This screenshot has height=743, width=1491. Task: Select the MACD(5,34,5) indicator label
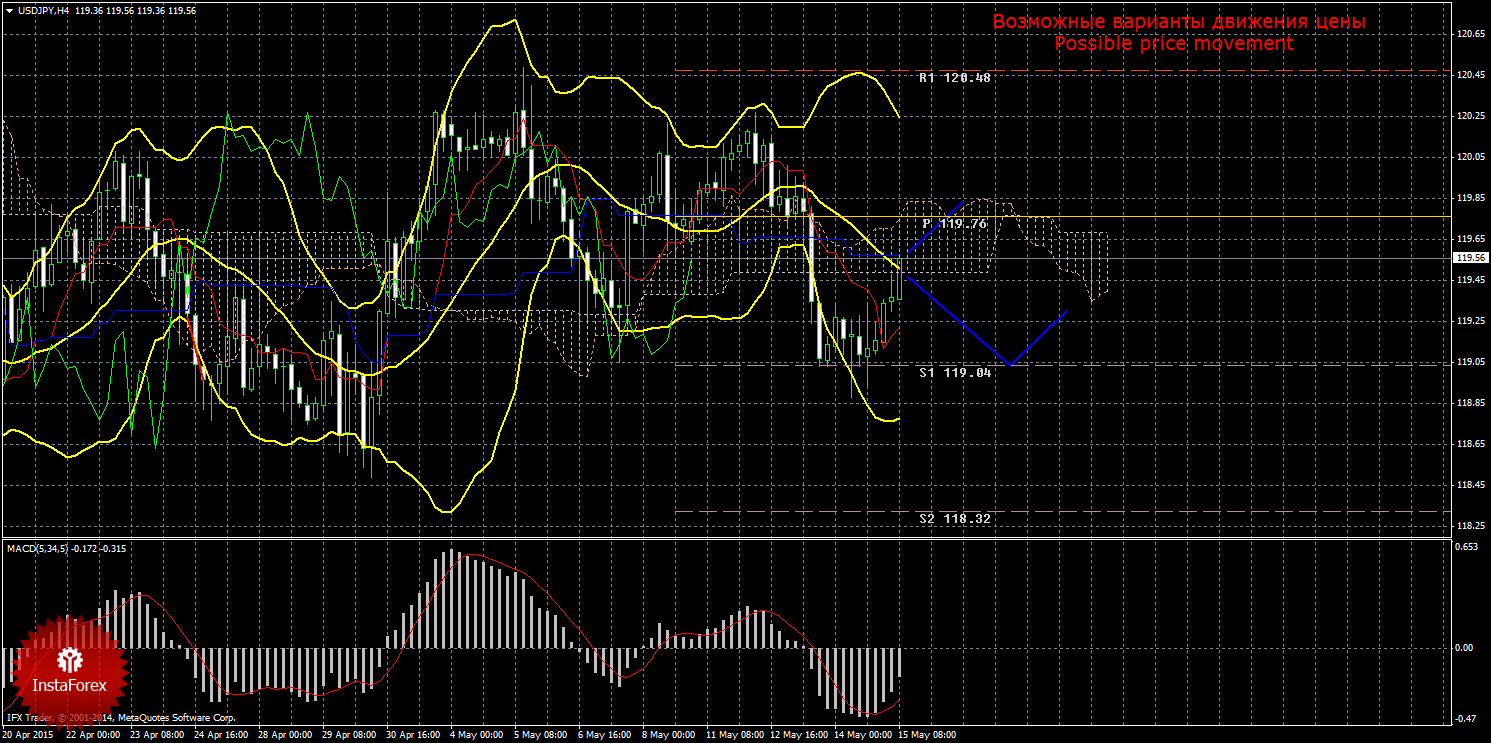click(38, 548)
